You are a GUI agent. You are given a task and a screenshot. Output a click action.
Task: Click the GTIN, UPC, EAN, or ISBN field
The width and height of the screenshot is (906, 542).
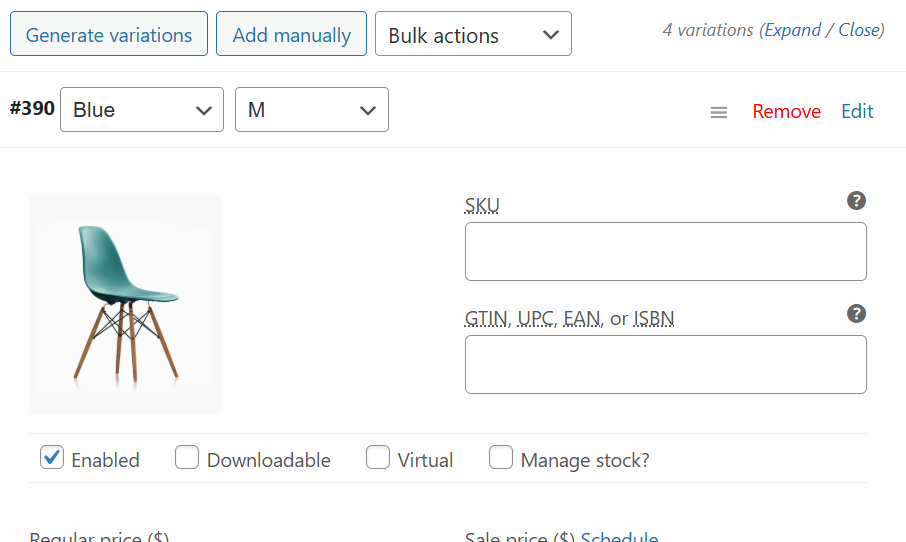pyautogui.click(x=665, y=364)
